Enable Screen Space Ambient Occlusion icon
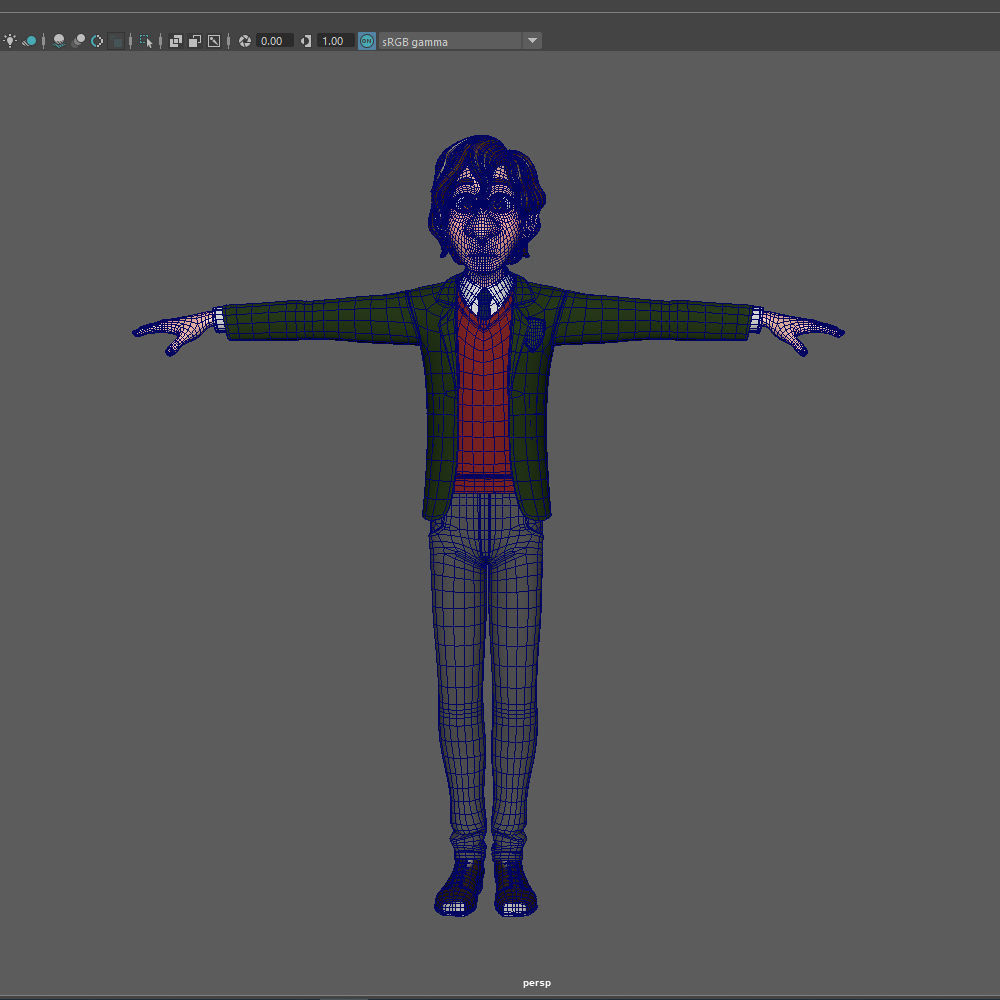1000x1000 pixels. (x=59, y=41)
